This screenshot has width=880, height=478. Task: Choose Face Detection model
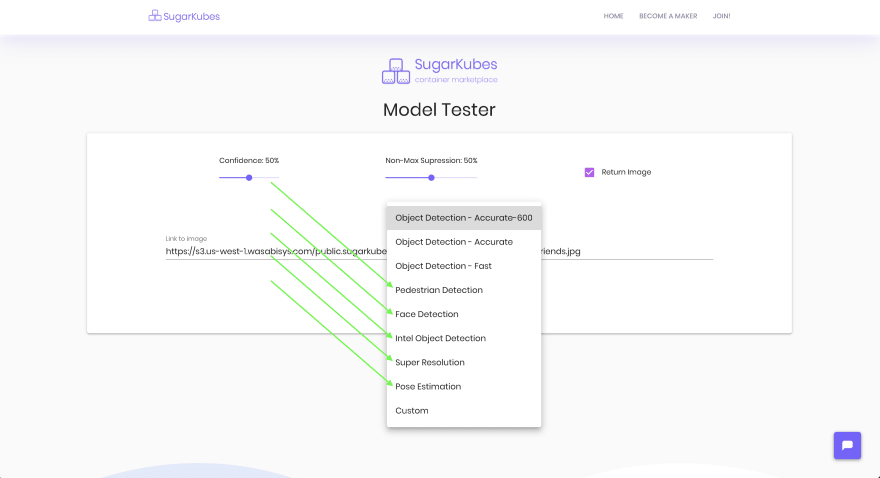click(x=464, y=314)
